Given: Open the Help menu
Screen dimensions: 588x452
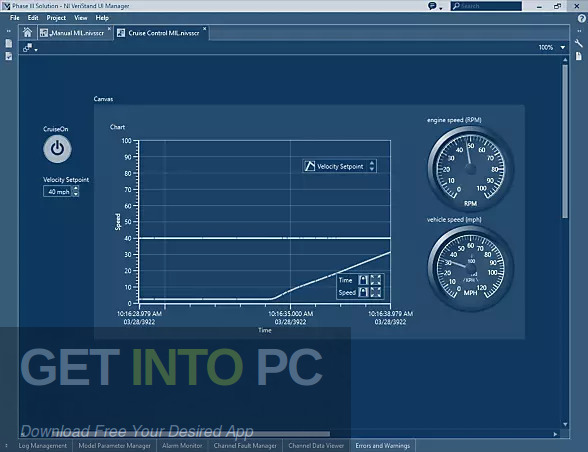Looking at the screenshot, I should click(102, 18).
